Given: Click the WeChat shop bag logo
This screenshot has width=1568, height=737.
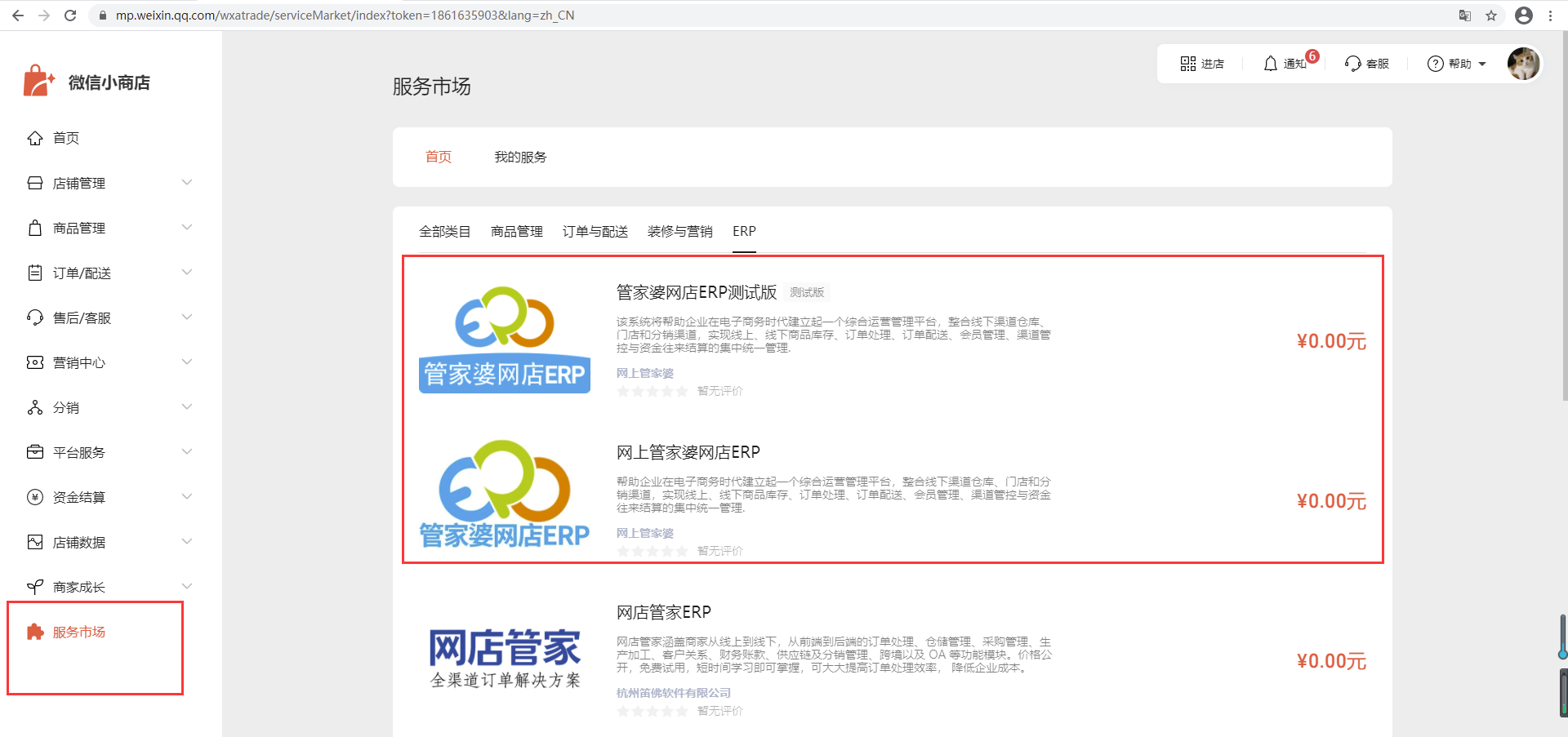Looking at the screenshot, I should tap(38, 81).
